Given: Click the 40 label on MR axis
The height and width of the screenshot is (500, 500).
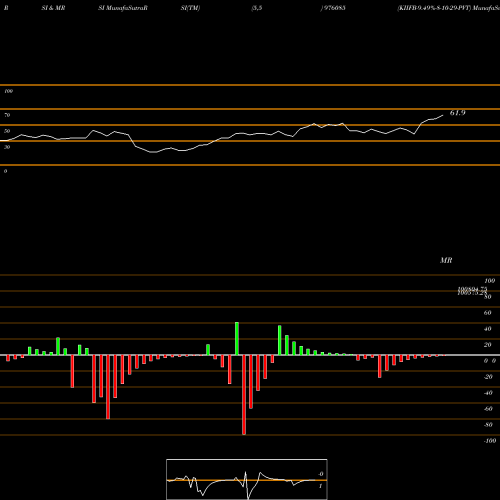Looking at the screenshot, I should click(x=487, y=329).
